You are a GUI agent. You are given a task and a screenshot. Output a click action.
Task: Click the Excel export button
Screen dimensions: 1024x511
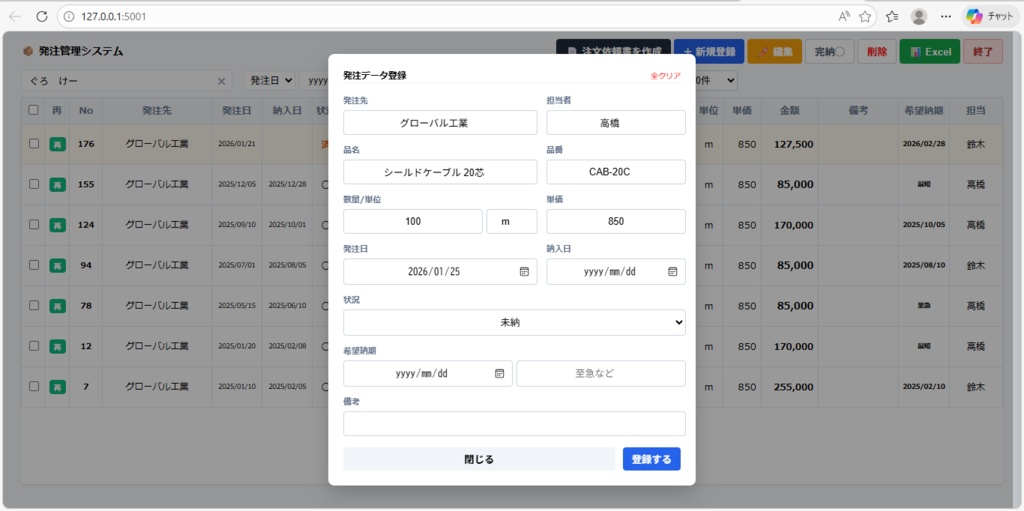pyautogui.click(x=929, y=52)
